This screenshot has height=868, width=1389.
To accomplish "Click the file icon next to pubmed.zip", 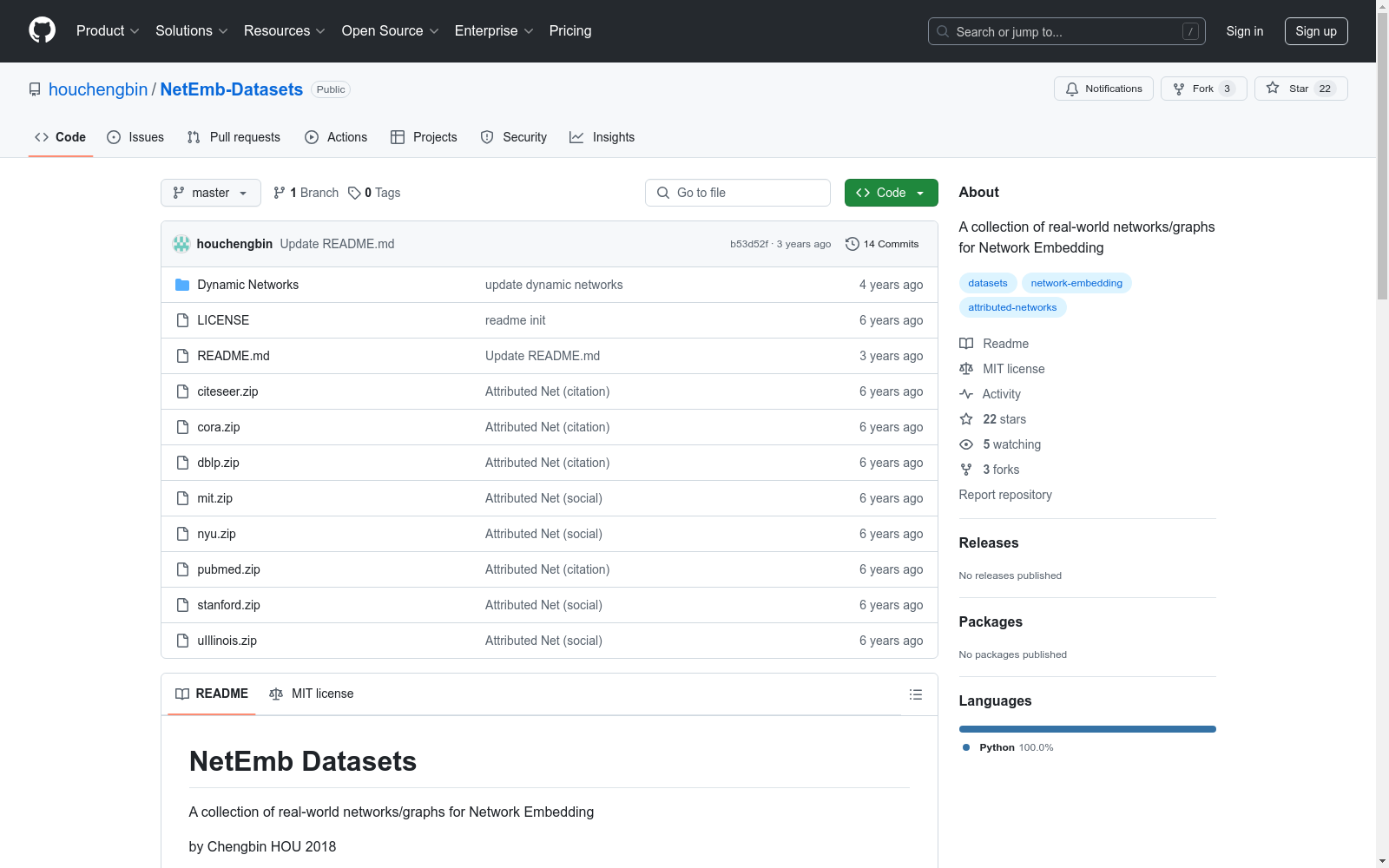I will pos(182,569).
